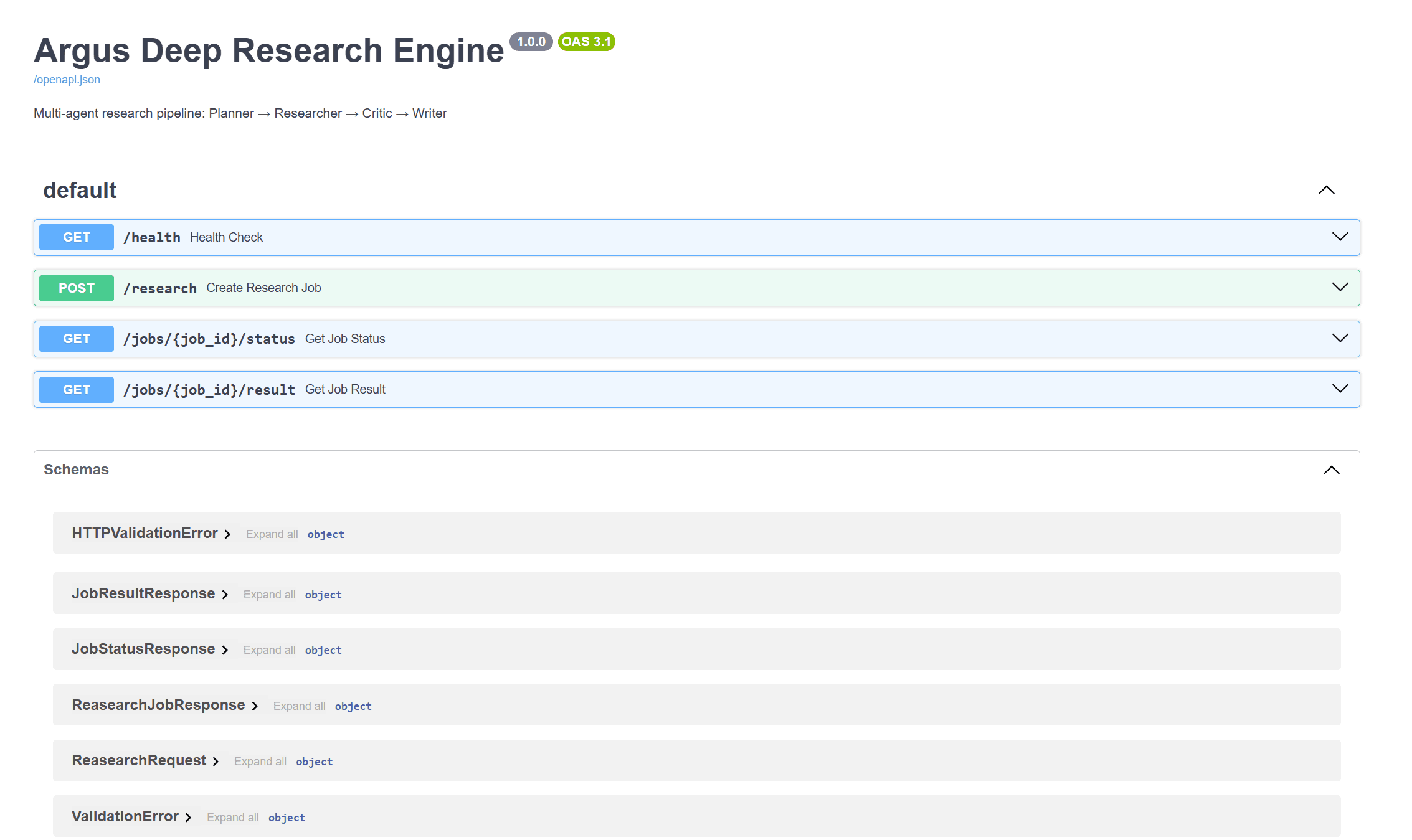Collapse the Schemas section chevron
The width and height of the screenshot is (1412, 840).
tap(1332, 470)
